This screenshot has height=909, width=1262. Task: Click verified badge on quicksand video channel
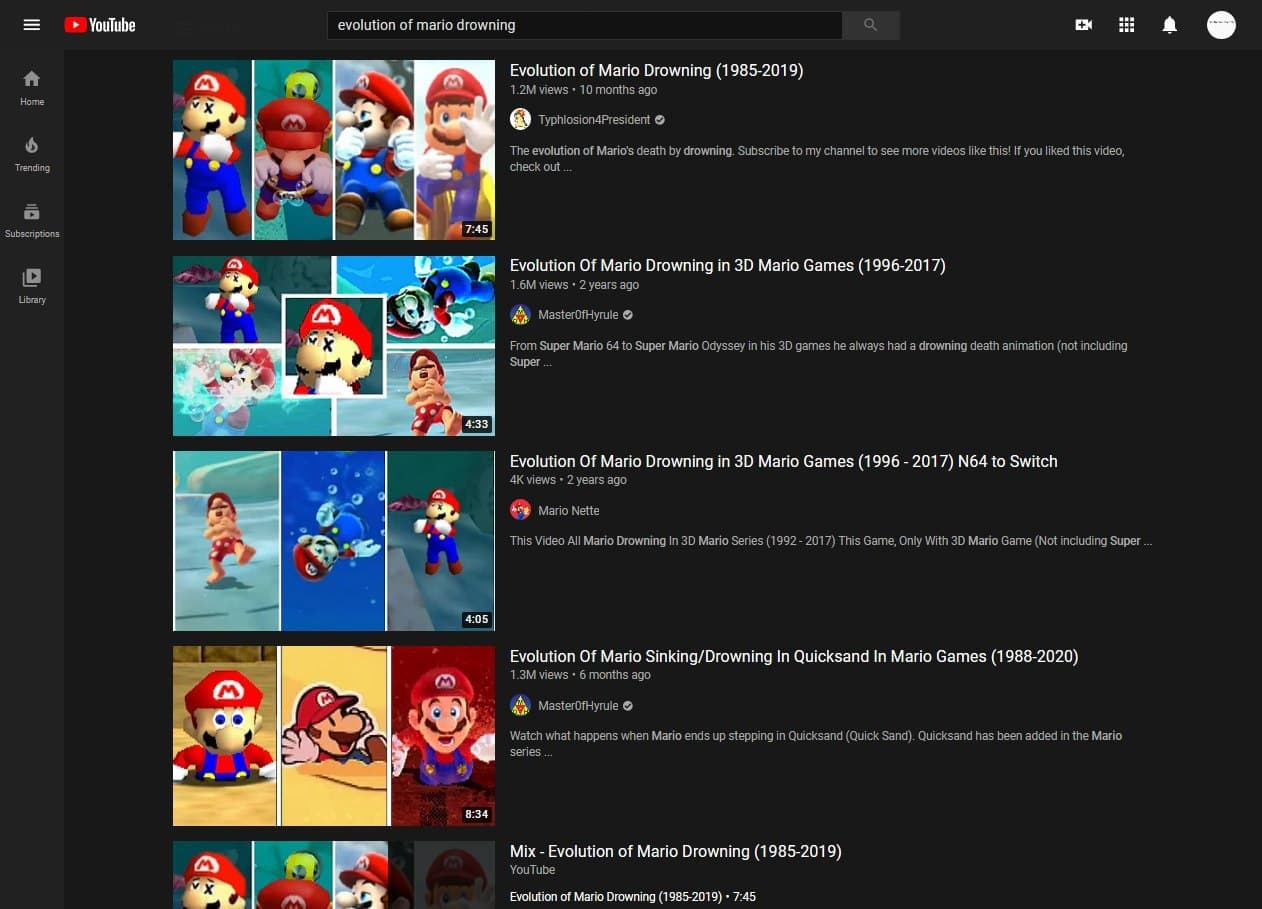point(628,705)
